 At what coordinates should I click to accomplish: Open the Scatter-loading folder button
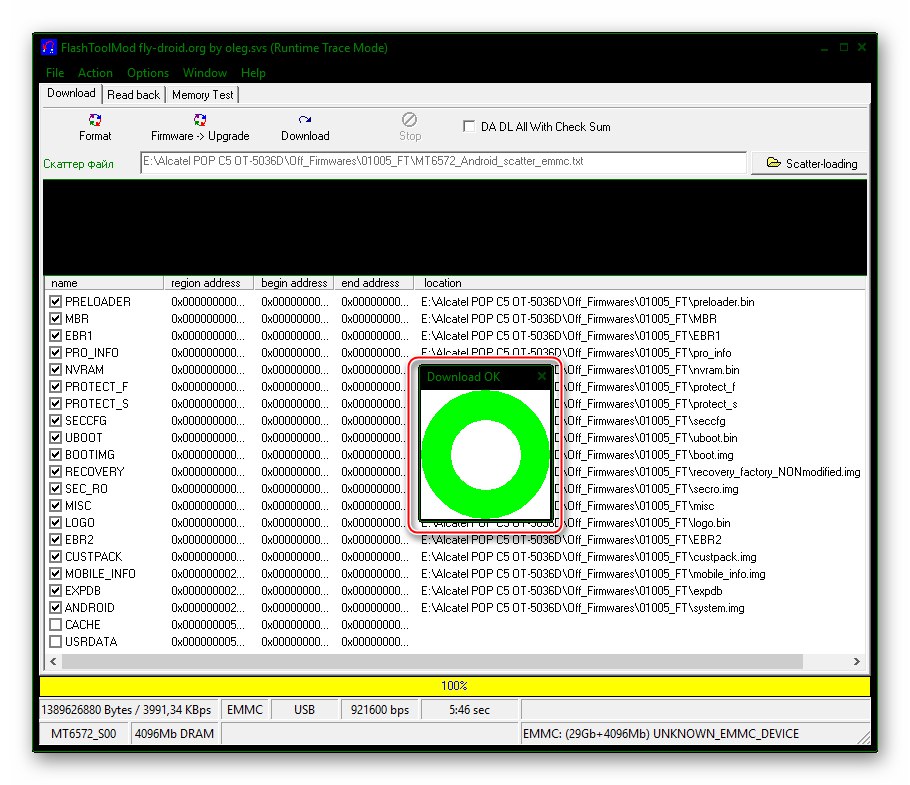811,163
